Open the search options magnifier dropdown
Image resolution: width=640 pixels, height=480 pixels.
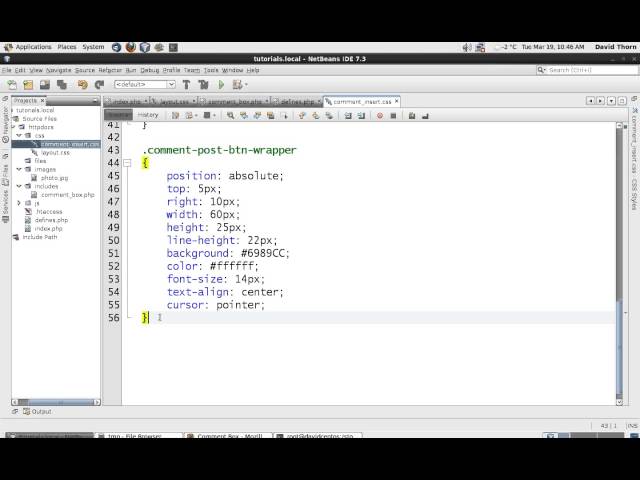click(x=542, y=70)
